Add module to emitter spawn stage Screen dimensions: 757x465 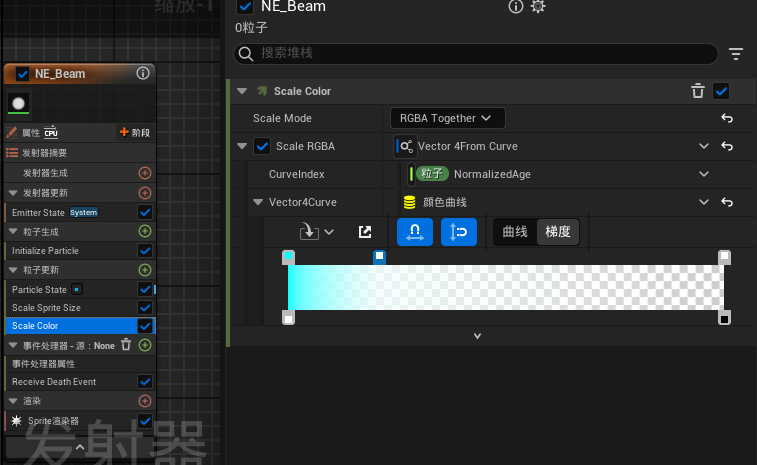coord(145,173)
